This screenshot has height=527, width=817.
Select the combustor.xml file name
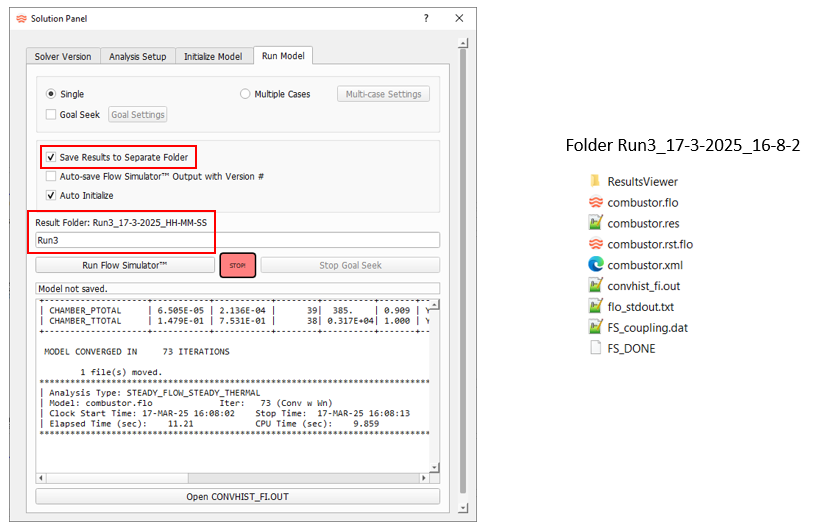pyautogui.click(x=645, y=265)
